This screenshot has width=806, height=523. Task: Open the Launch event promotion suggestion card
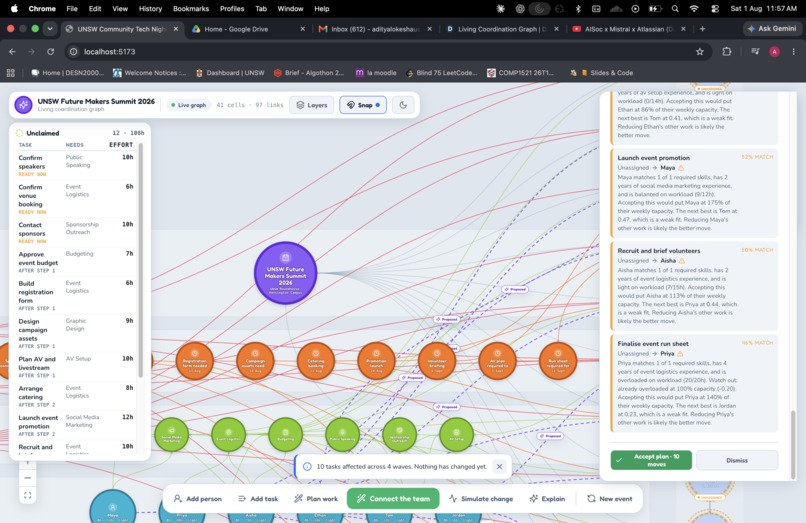point(694,192)
